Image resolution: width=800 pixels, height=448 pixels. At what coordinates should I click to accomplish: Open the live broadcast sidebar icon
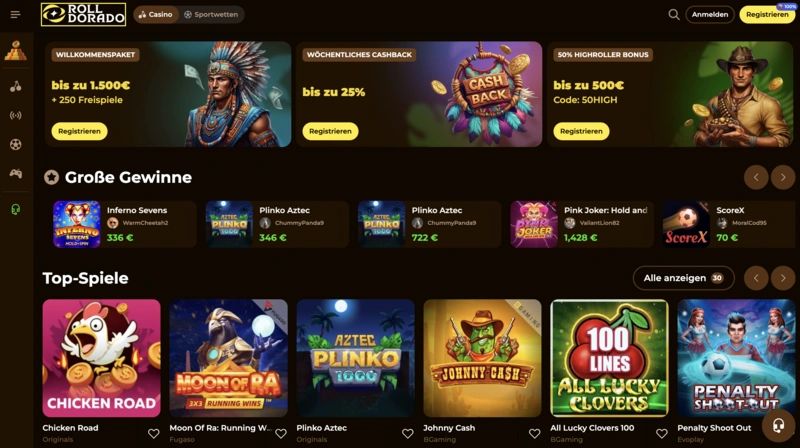pos(16,115)
